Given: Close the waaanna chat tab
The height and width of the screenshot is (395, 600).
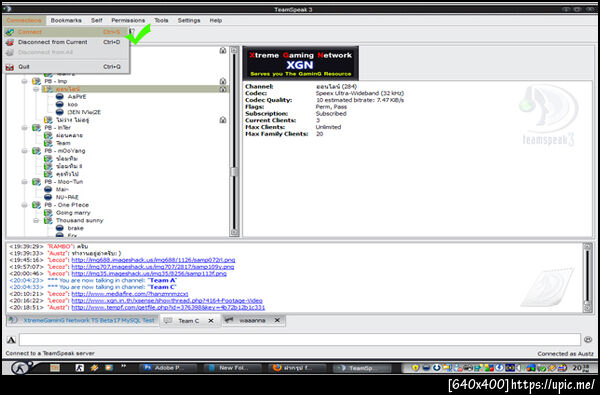Looking at the screenshot, I should 277,320.
